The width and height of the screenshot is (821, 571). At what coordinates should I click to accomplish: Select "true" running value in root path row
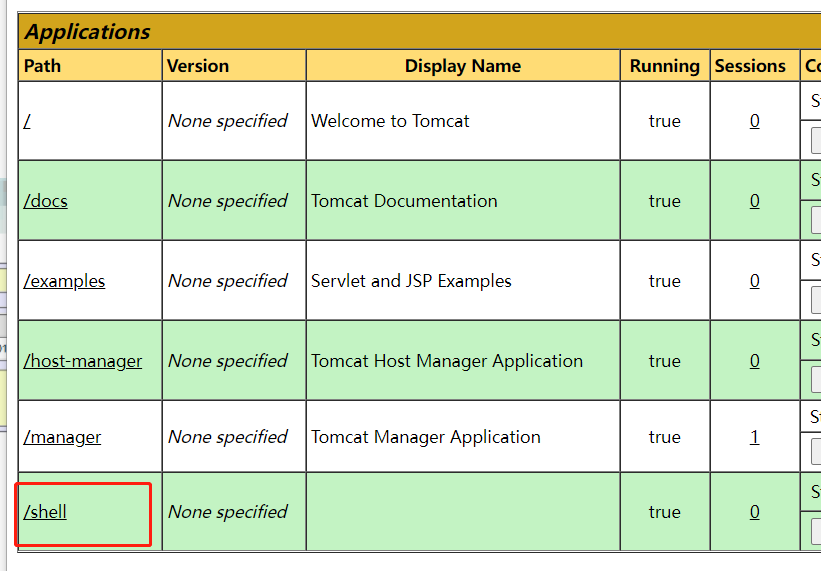664,121
